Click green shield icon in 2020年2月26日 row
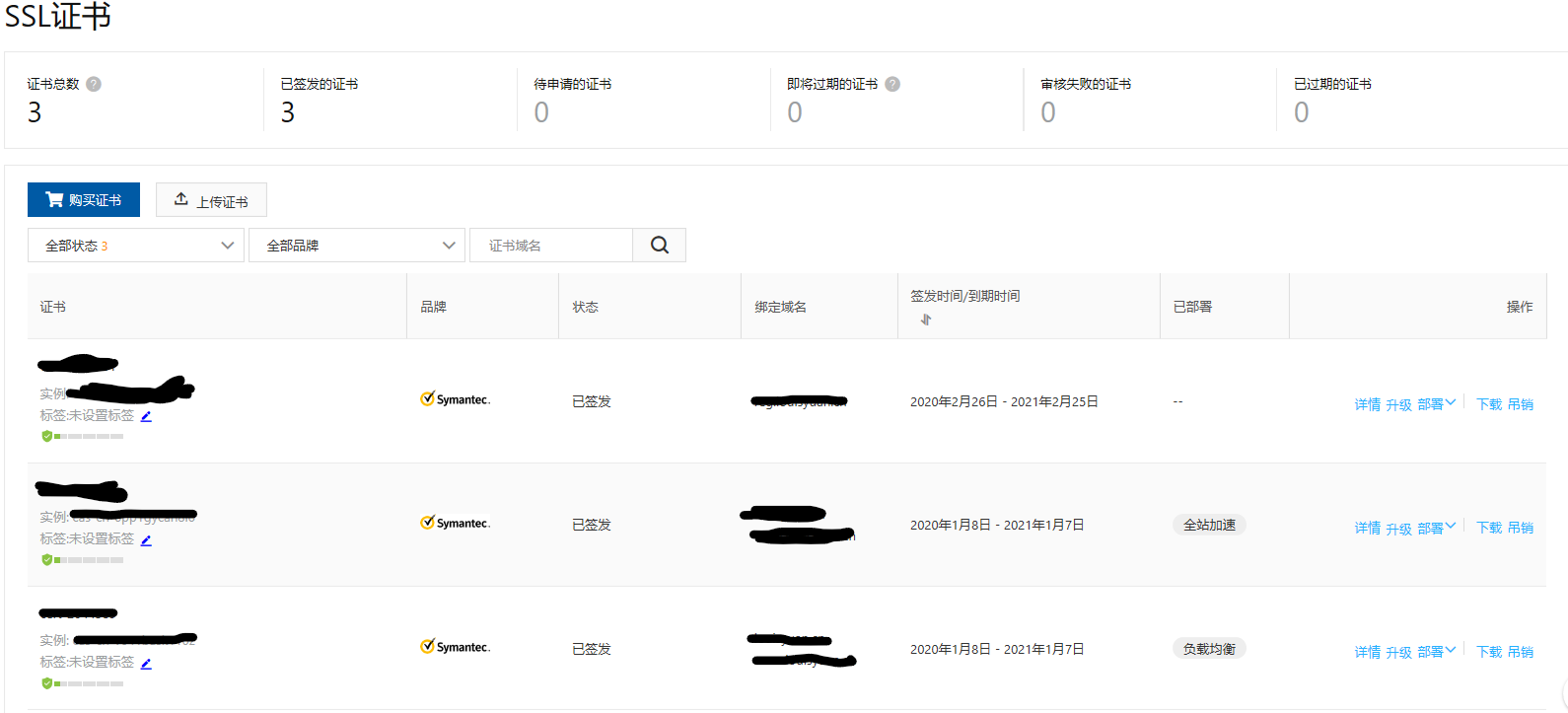The width and height of the screenshot is (1568, 713). click(46, 436)
